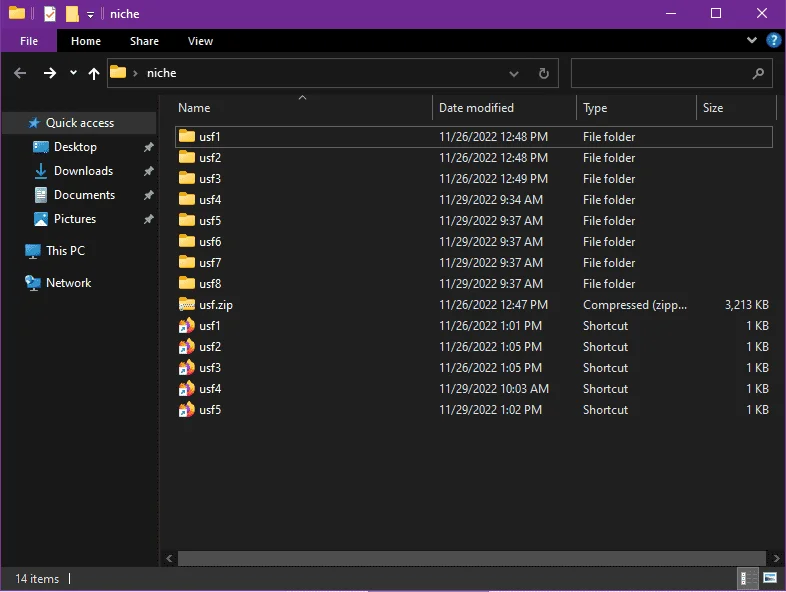Viewport: 786px width, 592px height.
Task: Click the pin icon next to Desktop
Action: click(148, 147)
